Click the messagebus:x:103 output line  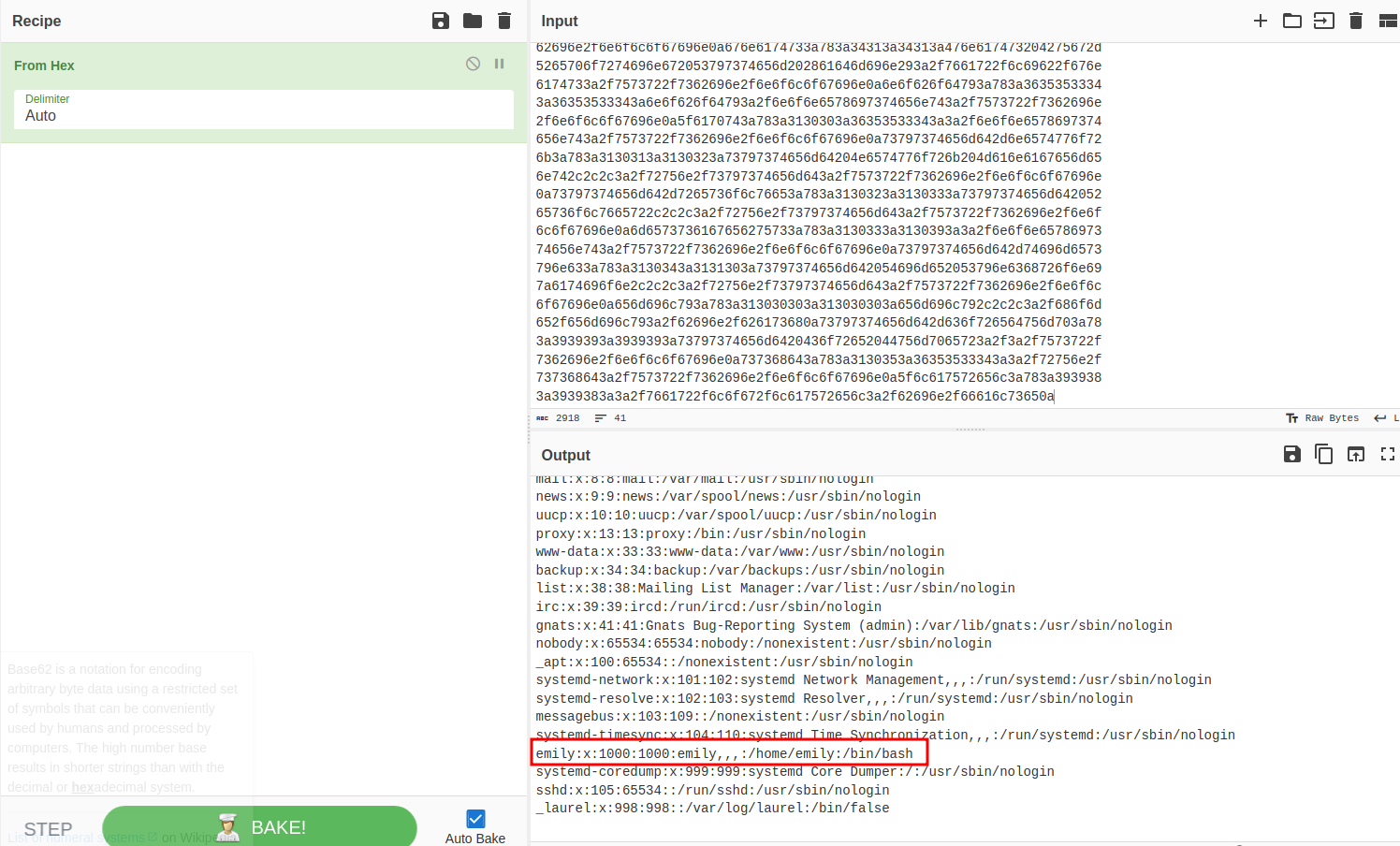pos(740,717)
